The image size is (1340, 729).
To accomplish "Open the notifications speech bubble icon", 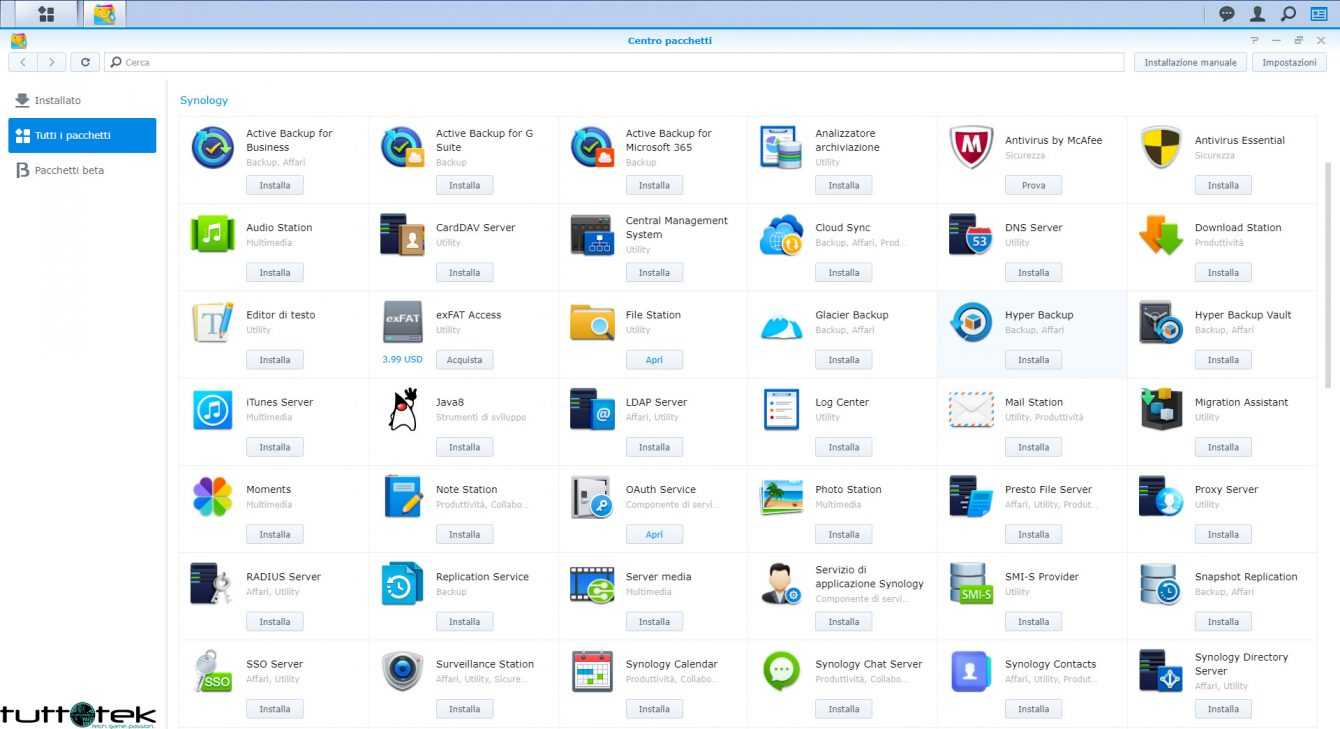I will (x=1227, y=14).
